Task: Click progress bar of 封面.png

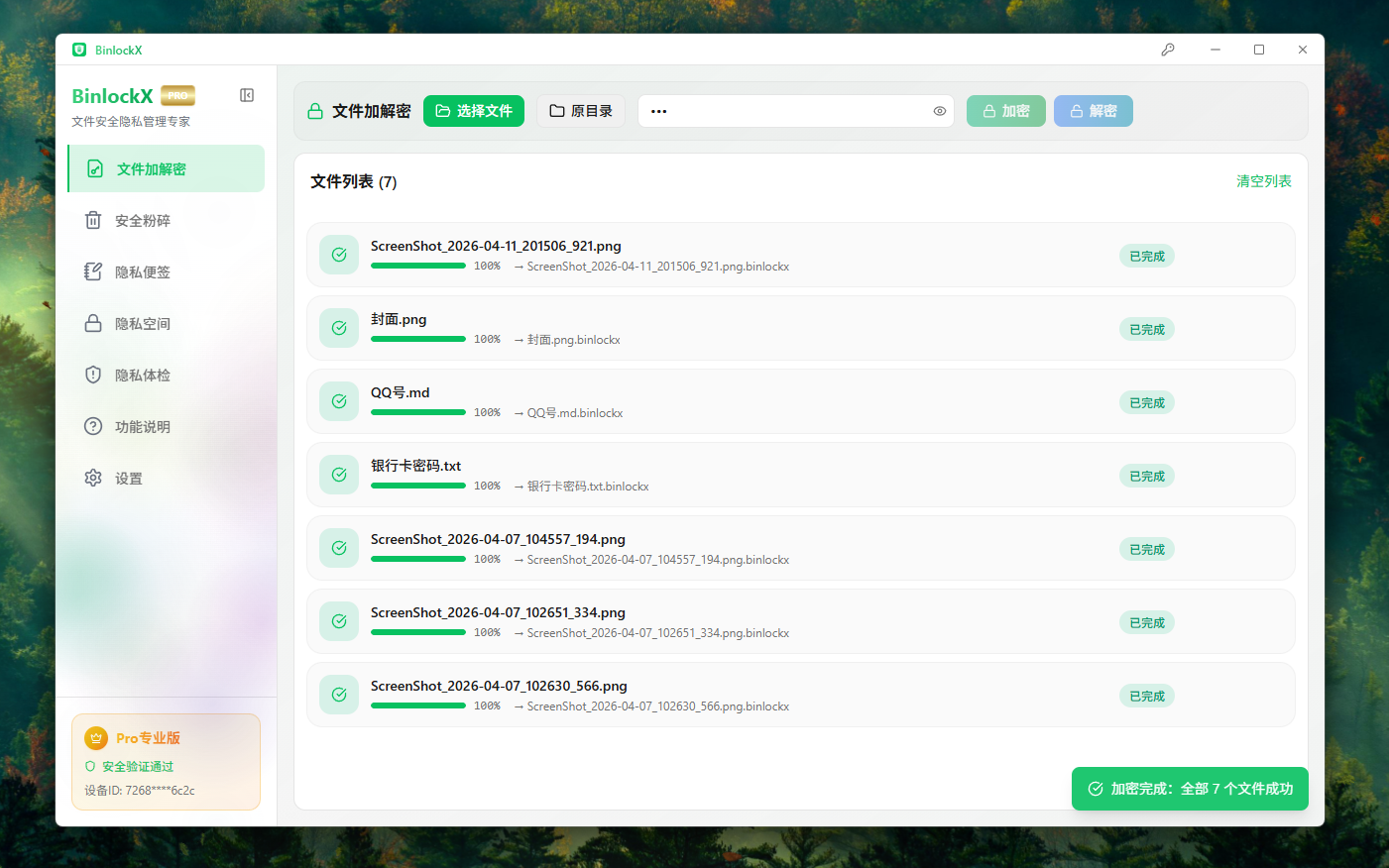Action: tap(418, 339)
